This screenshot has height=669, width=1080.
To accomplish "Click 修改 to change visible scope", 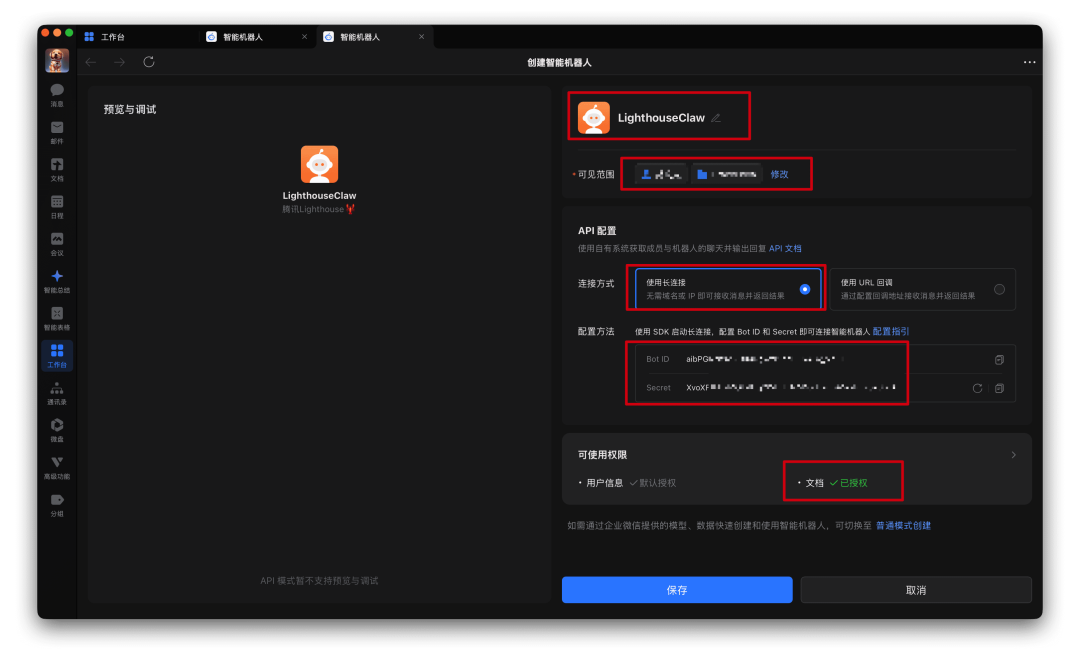I will pos(782,173).
